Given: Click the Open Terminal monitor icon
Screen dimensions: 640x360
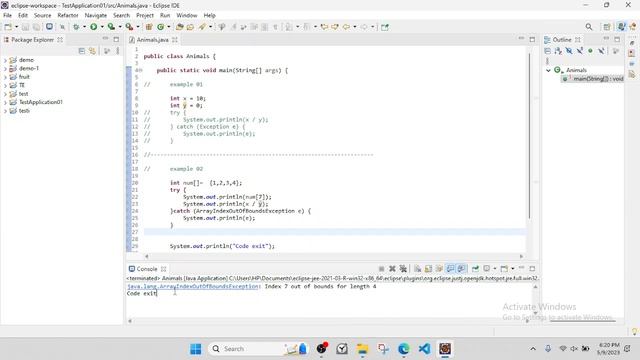Looking at the screenshot, I should (x=49, y=27).
